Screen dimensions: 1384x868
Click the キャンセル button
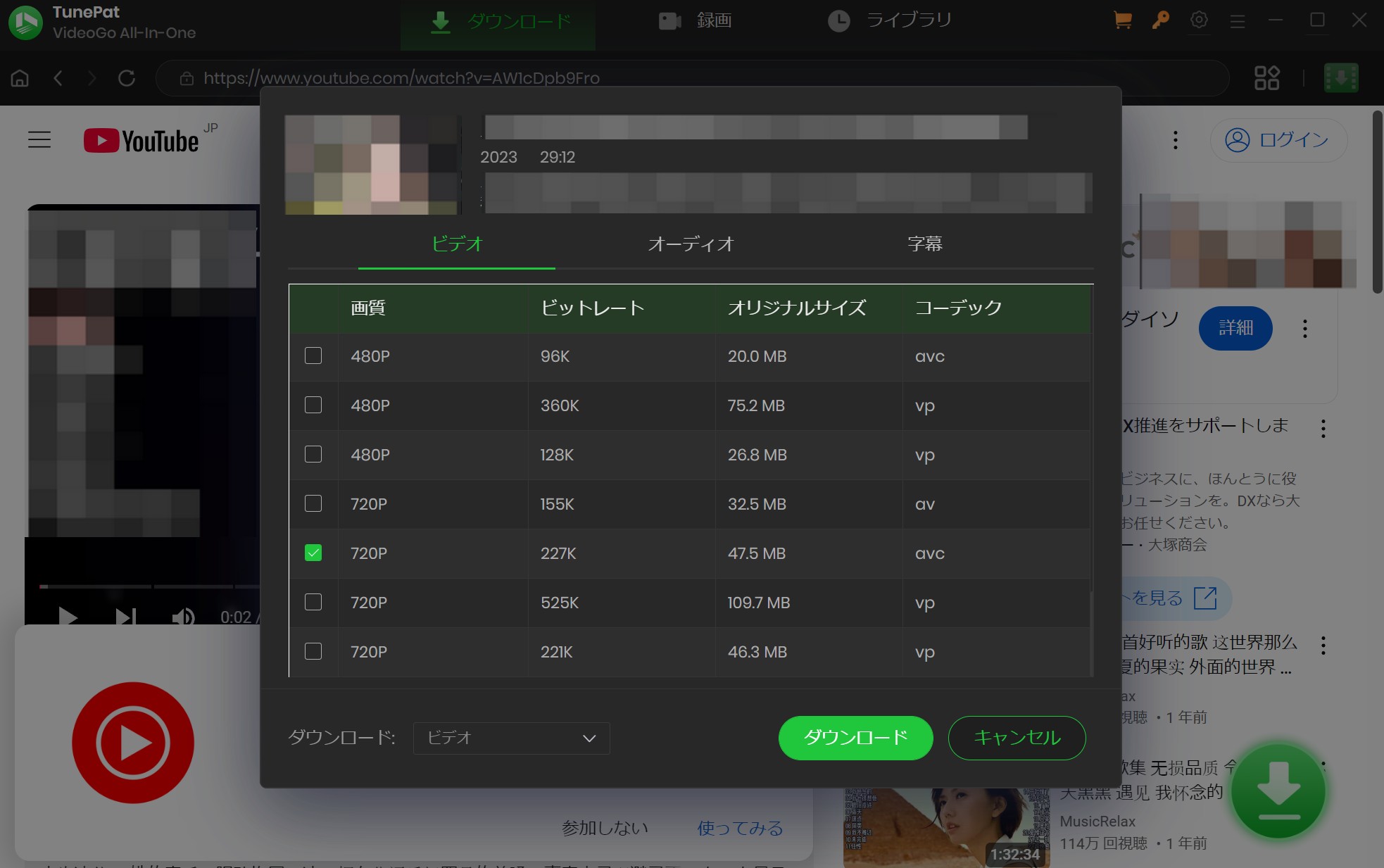(1017, 738)
